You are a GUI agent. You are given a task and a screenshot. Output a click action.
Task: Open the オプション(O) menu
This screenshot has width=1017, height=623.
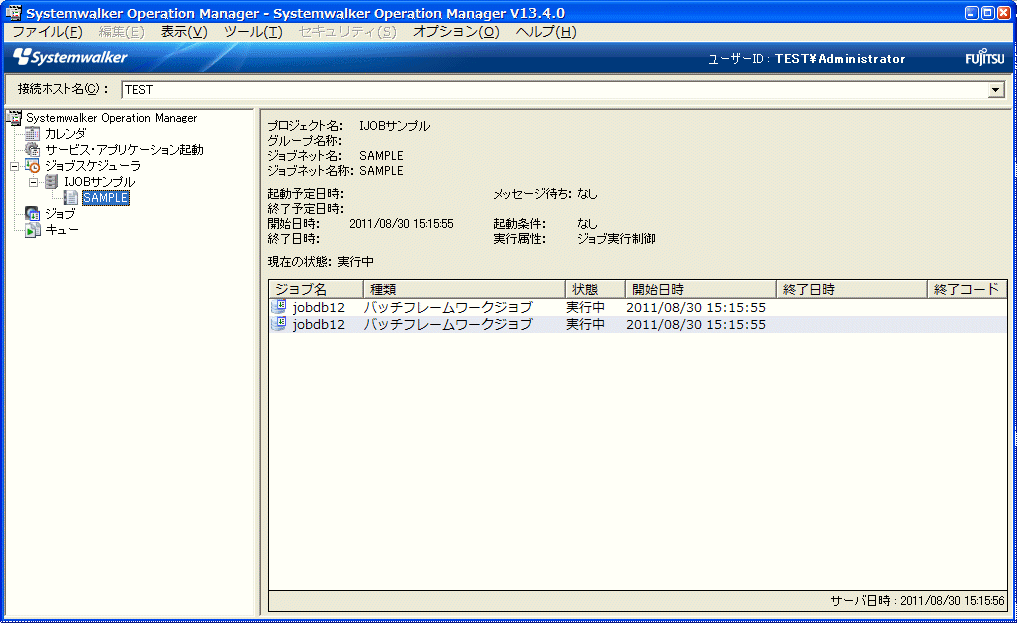coord(456,32)
